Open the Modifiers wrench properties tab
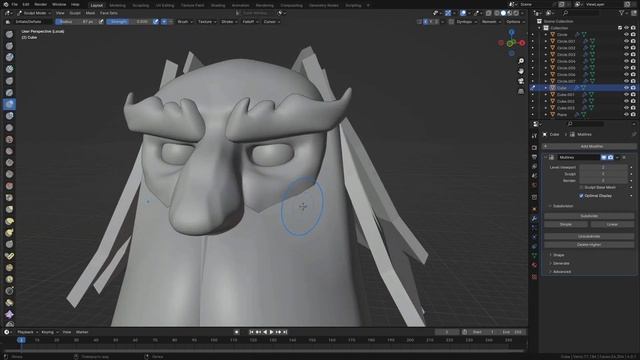This screenshot has height=360, width=640. (x=534, y=218)
